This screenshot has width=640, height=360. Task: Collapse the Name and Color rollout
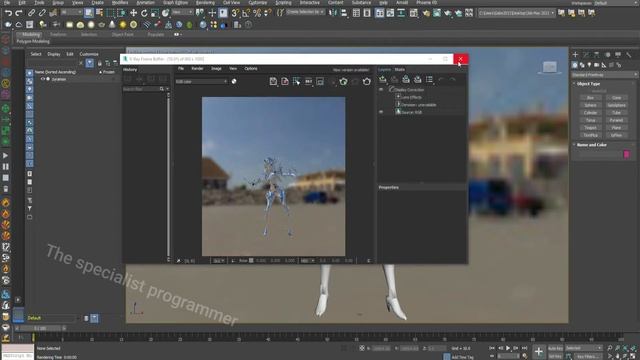(591, 145)
